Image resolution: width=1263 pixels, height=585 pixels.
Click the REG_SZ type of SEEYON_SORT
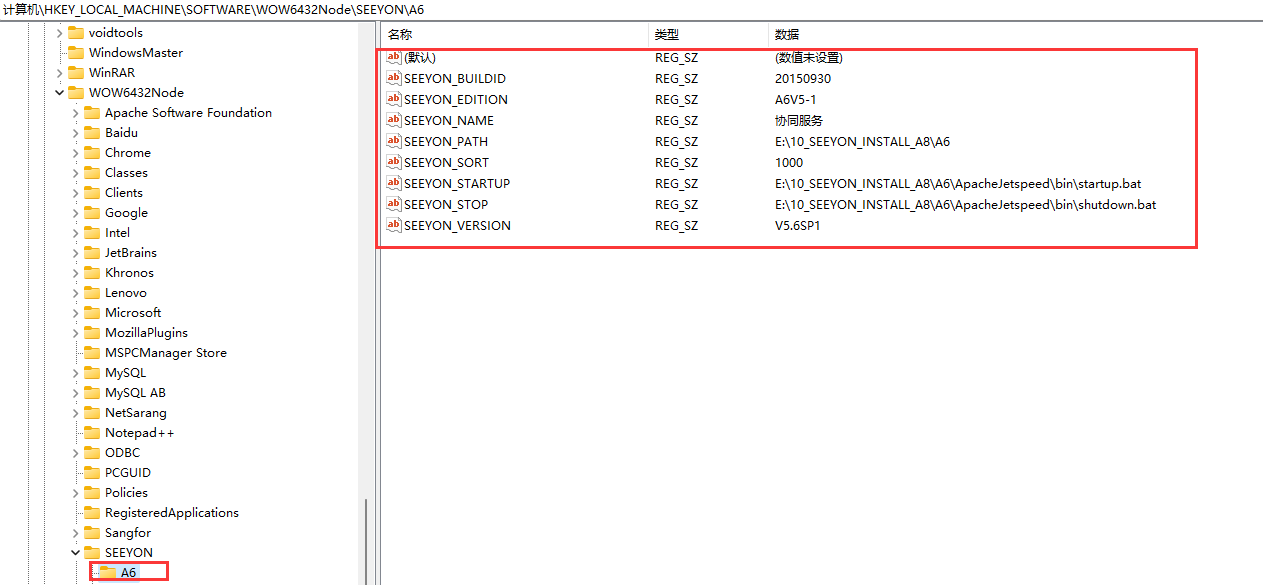pyautogui.click(x=677, y=162)
